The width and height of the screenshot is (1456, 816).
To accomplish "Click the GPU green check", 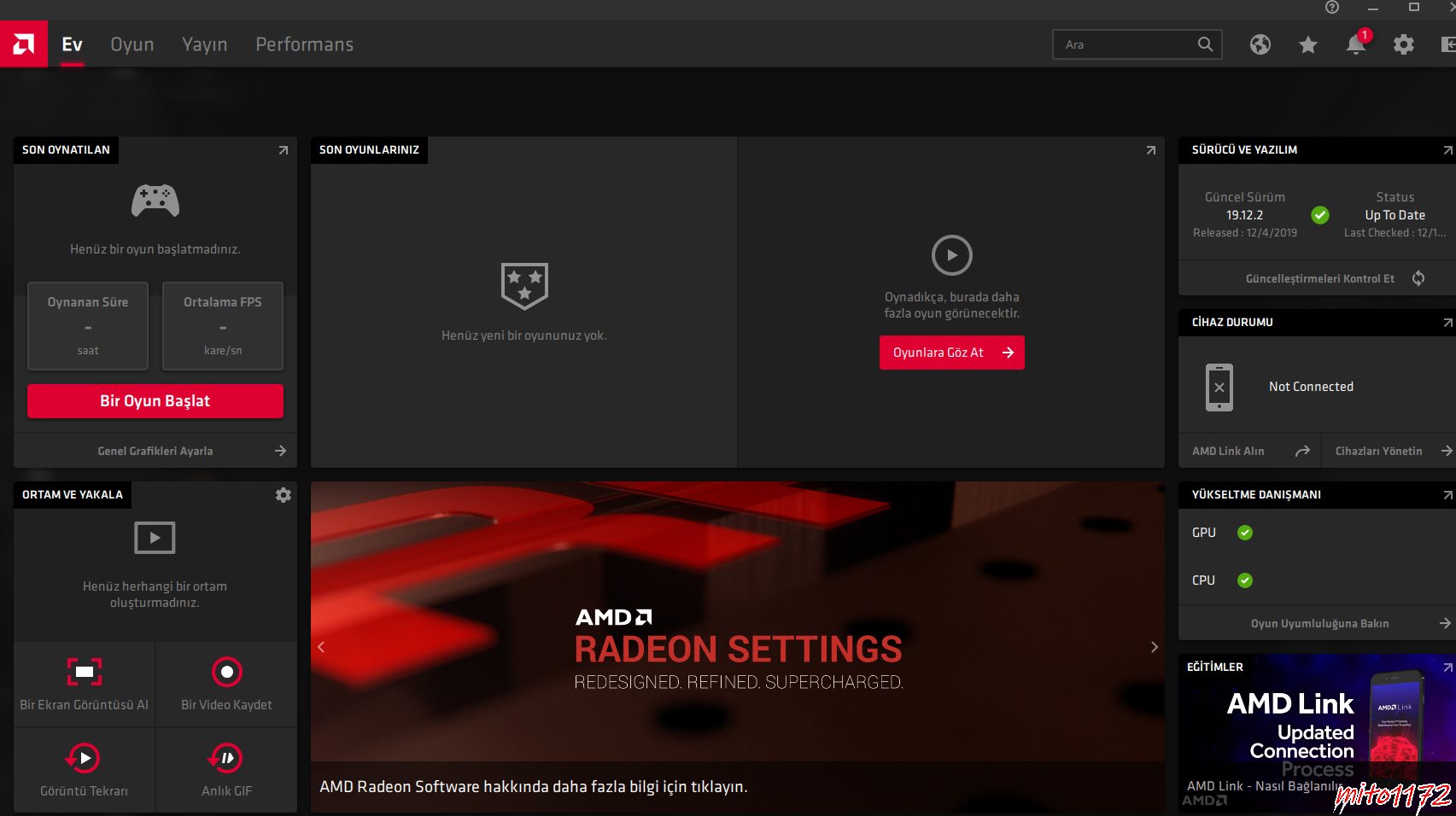I will [1245, 533].
